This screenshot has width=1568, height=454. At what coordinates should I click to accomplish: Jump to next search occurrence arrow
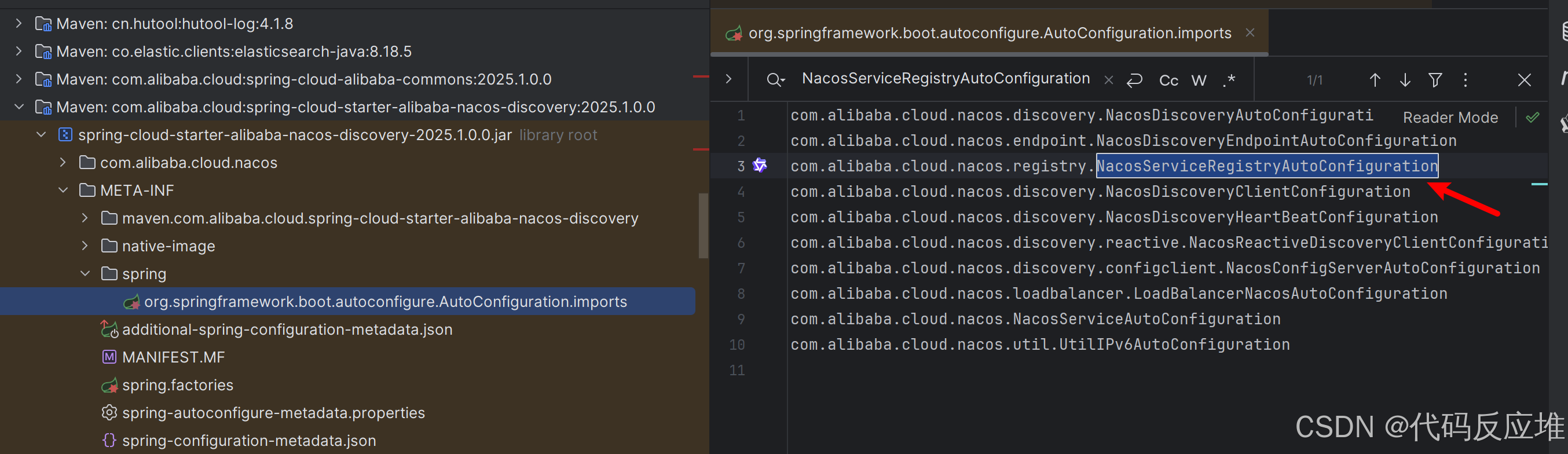[x=1405, y=80]
